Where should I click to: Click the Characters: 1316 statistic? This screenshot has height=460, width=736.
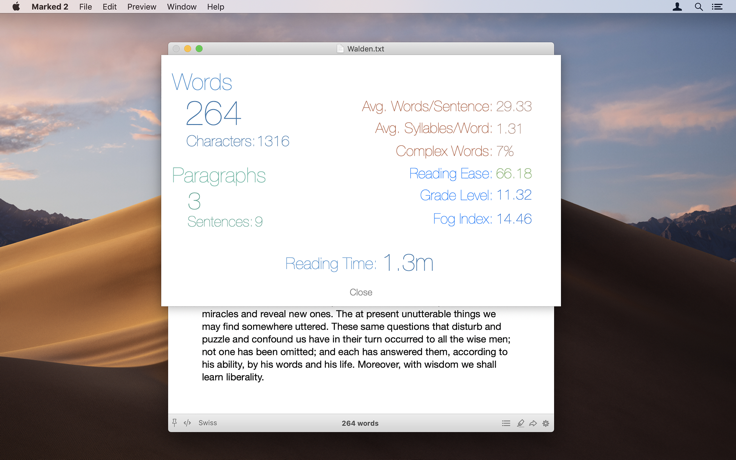click(238, 141)
